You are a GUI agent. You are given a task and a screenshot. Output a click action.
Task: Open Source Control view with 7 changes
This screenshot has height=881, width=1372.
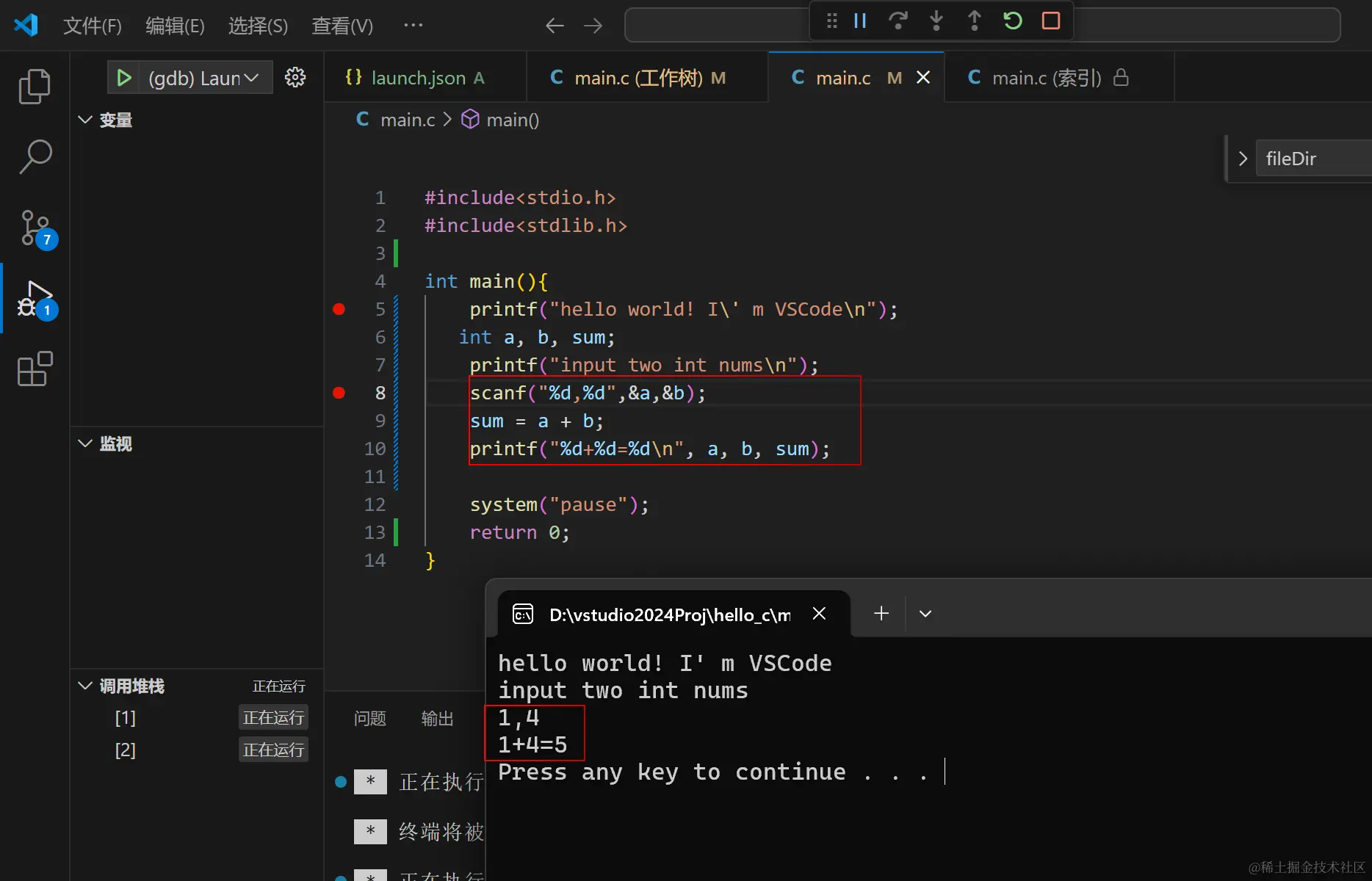coord(36,229)
